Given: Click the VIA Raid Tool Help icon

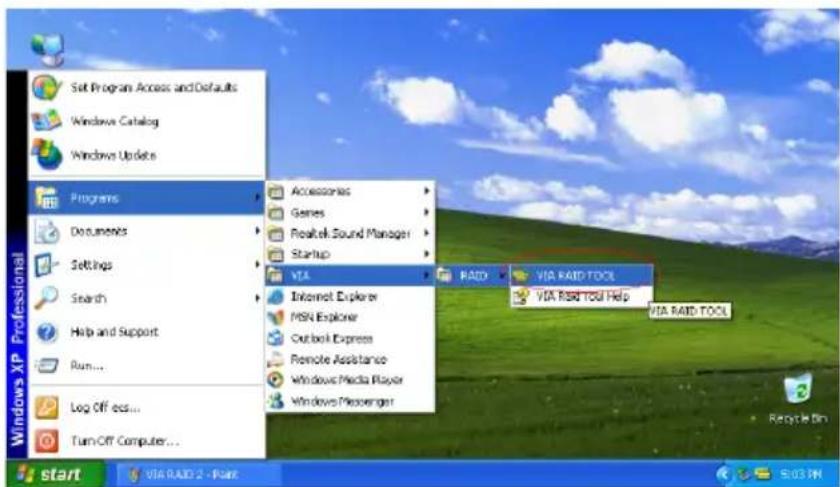Looking at the screenshot, I should [520, 296].
